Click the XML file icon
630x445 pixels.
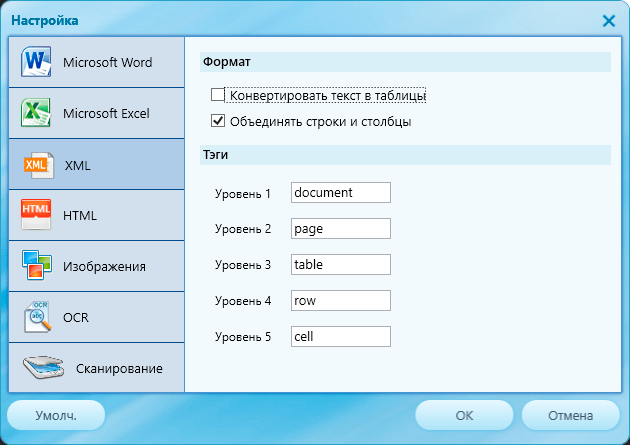(36, 164)
